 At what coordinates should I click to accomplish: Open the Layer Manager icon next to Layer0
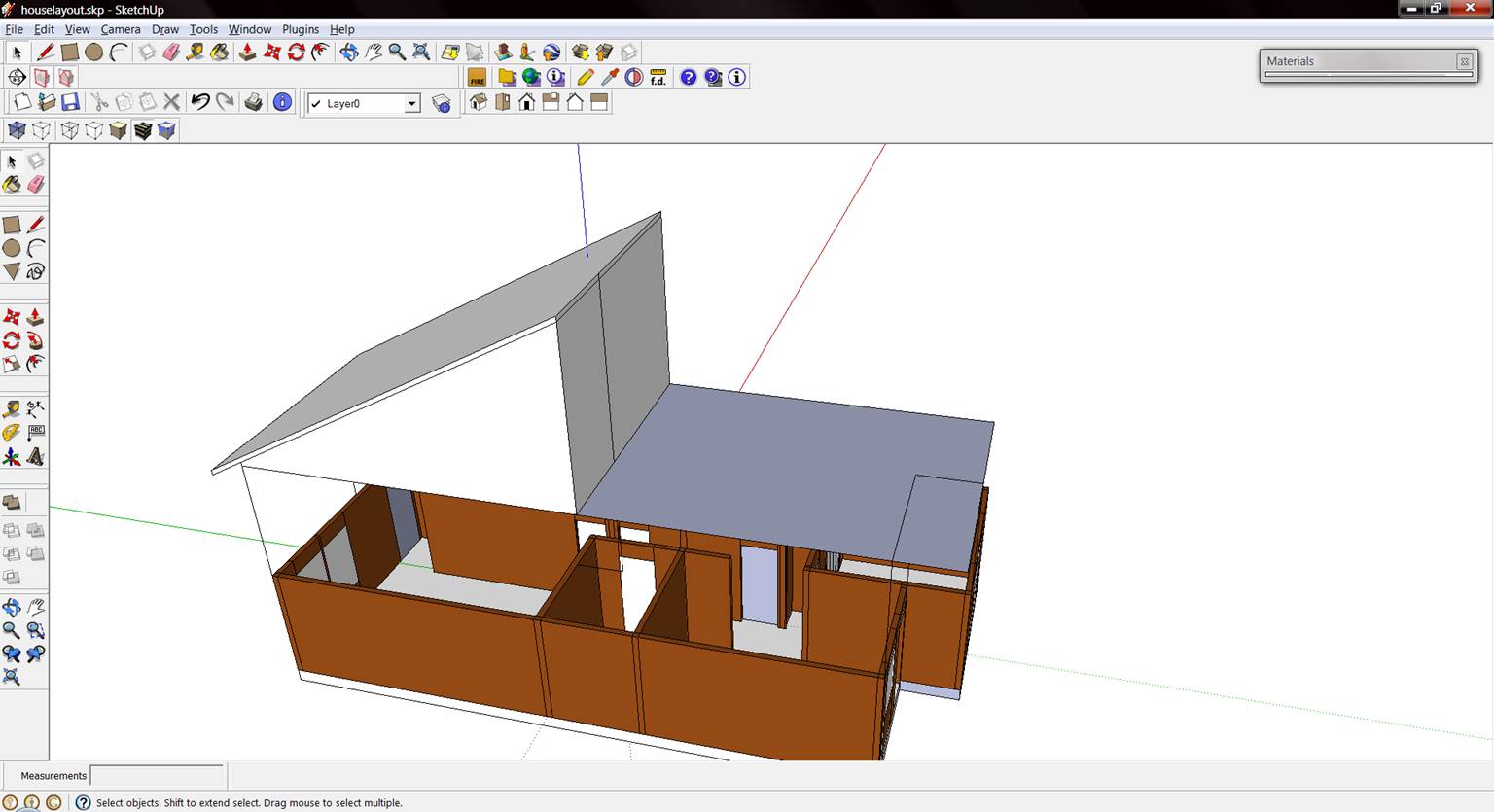click(442, 103)
